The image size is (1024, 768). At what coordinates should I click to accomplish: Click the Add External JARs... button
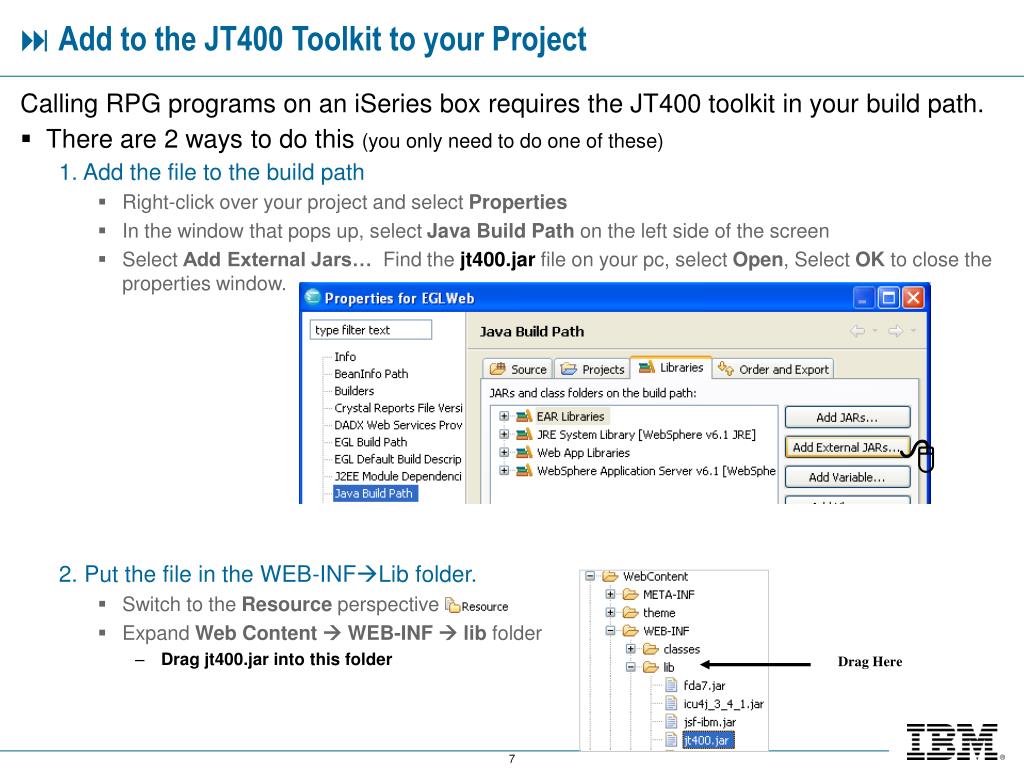tap(847, 447)
